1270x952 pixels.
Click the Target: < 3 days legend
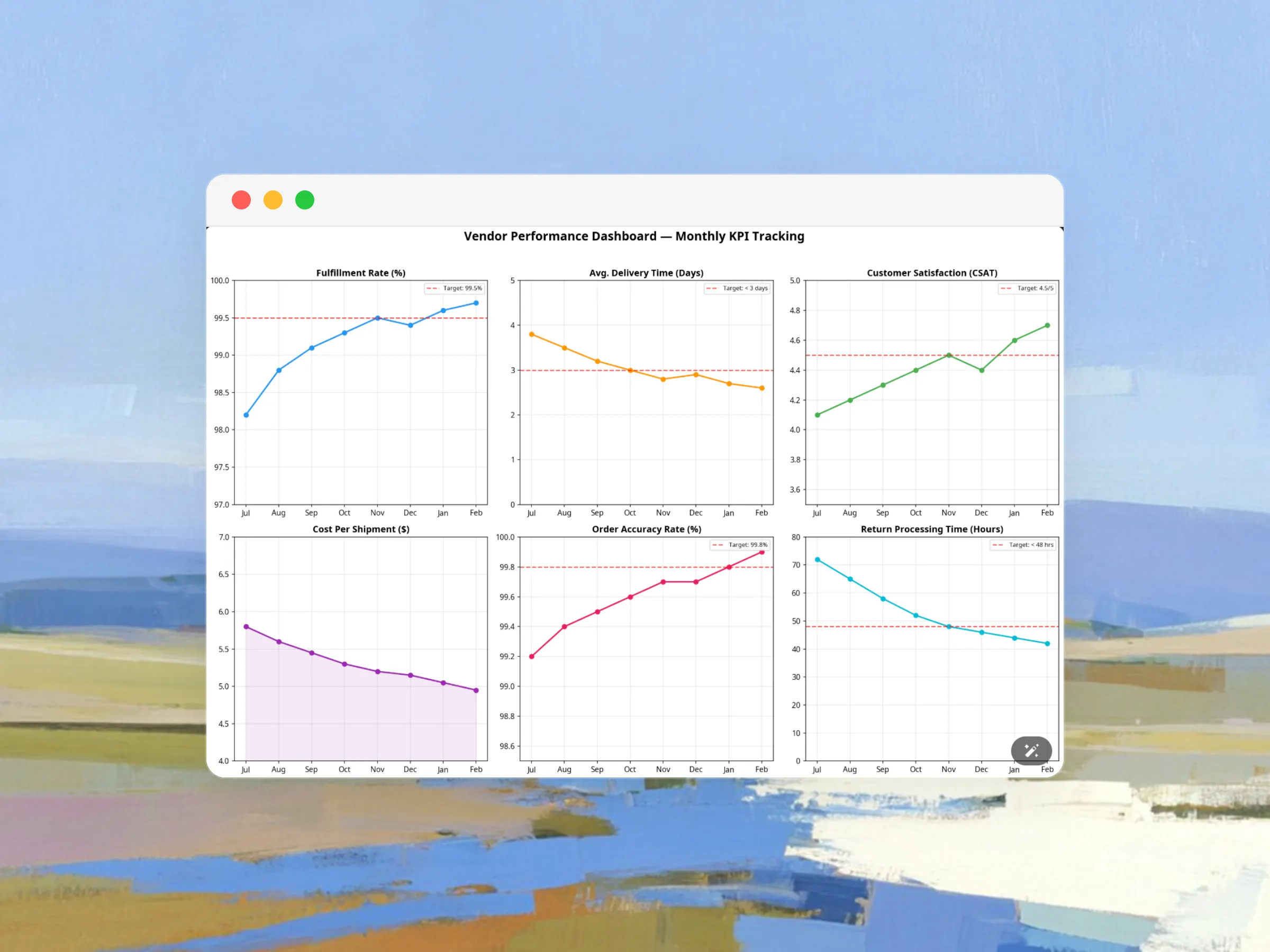point(737,289)
